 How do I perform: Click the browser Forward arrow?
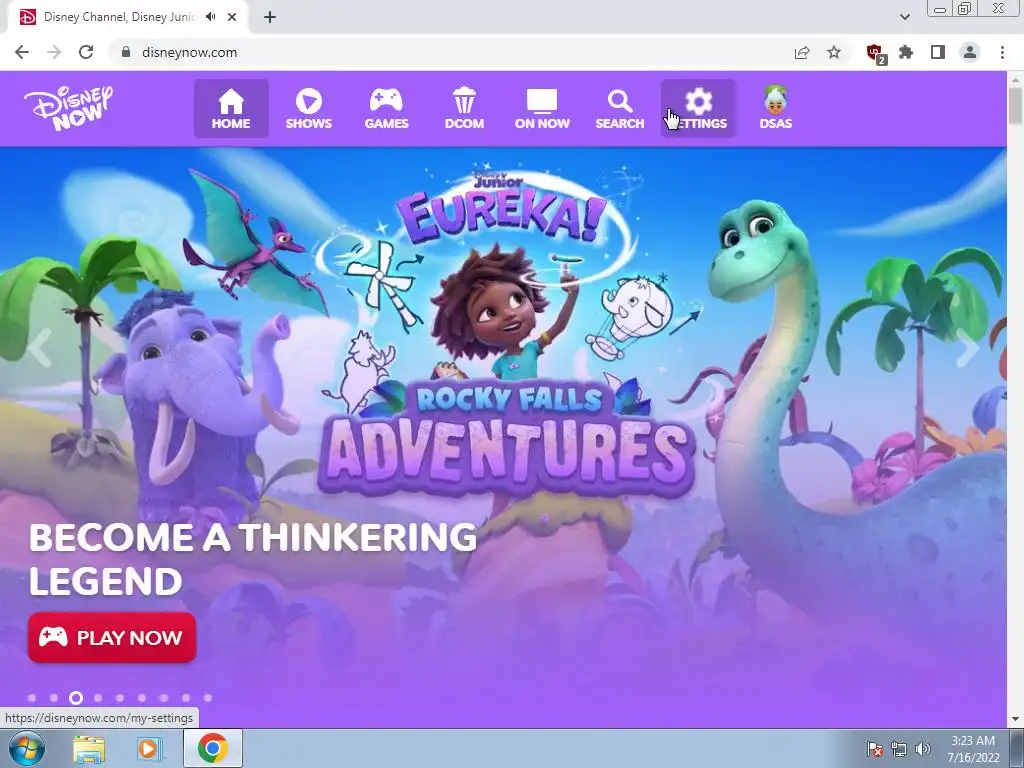[x=54, y=52]
